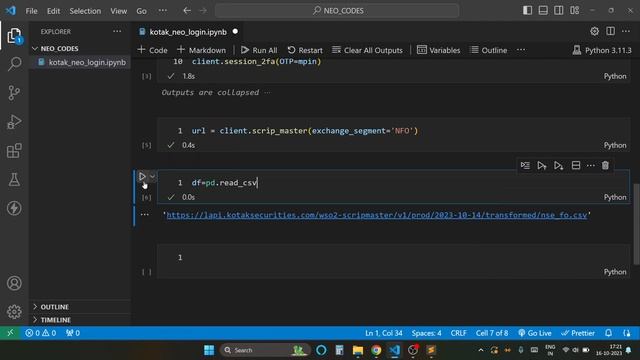Open the Edit menu
The width and height of the screenshot is (640, 360).
(x=53, y=11)
